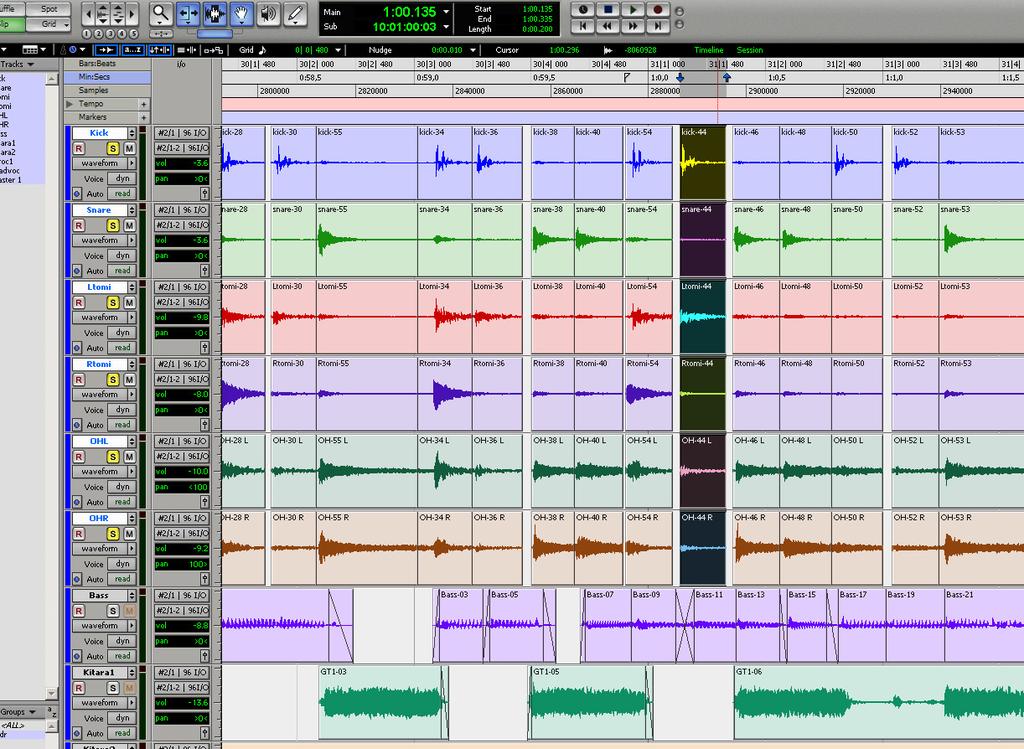
Task: Open Kick track view selector arrow
Action: pyautogui.click(x=132, y=163)
